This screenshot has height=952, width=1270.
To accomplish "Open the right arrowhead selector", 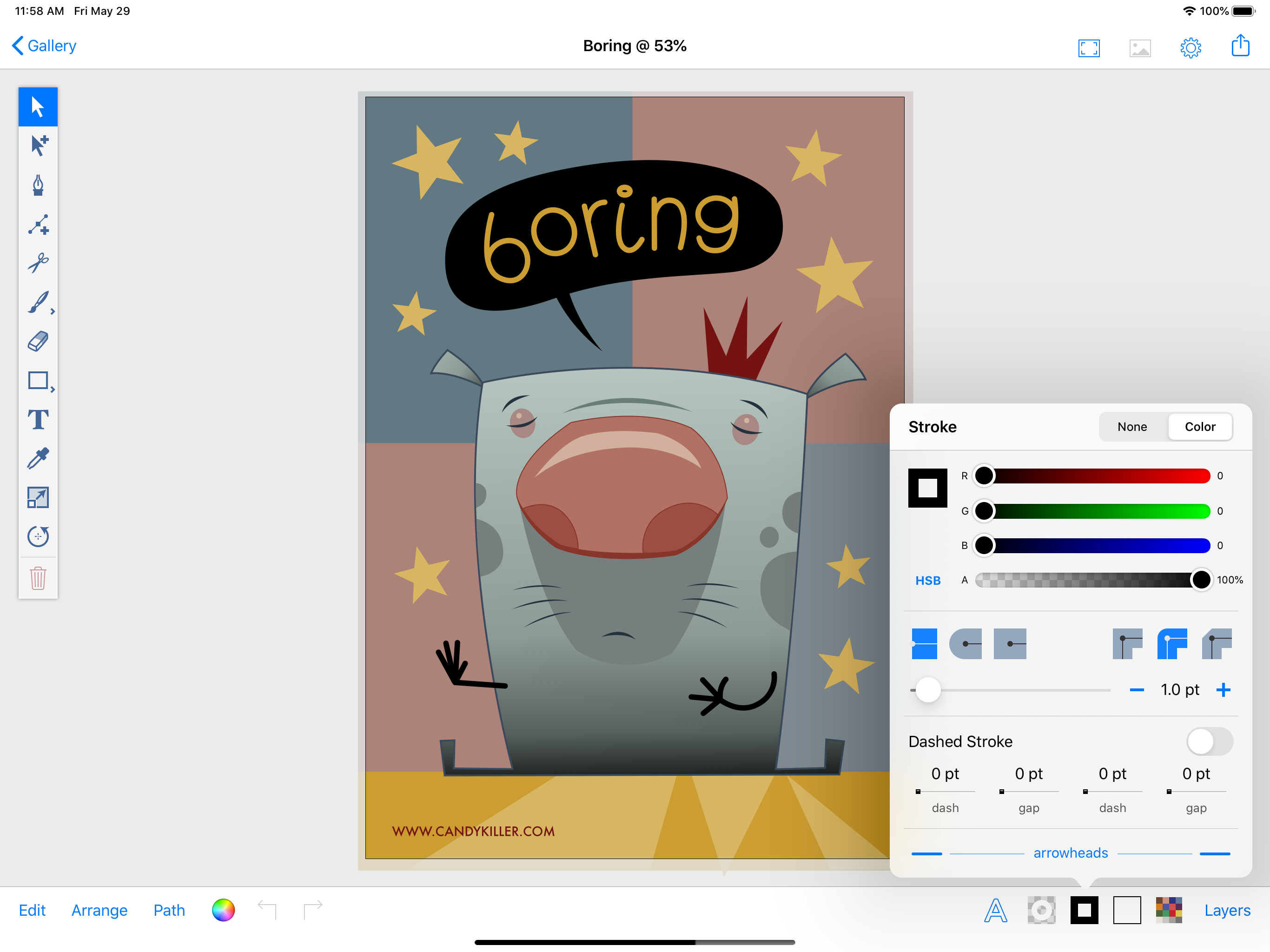I will click(x=1216, y=854).
